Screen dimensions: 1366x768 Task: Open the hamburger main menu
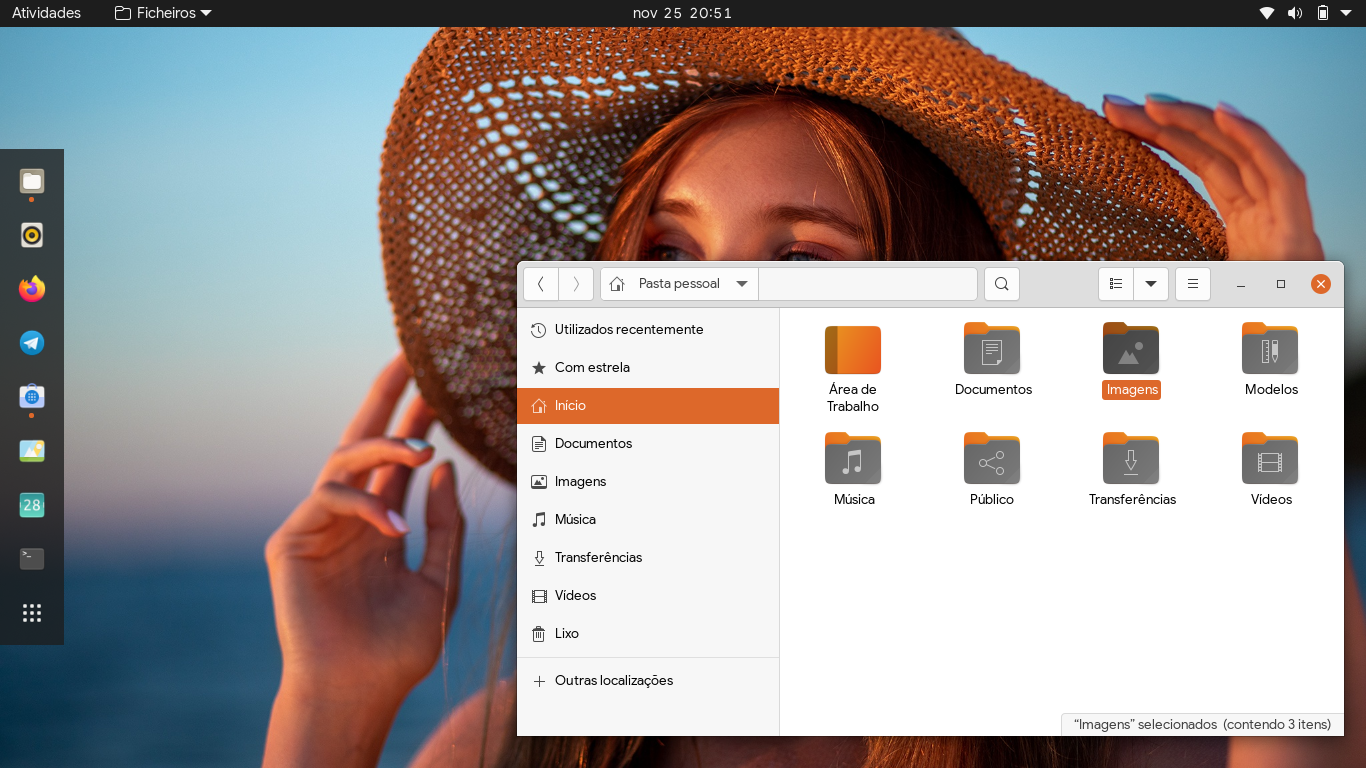click(1192, 284)
